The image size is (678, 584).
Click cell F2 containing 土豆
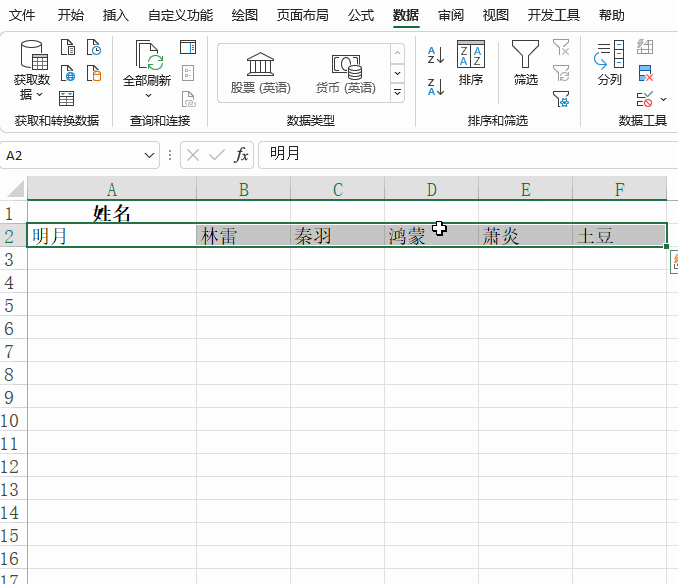coord(619,236)
